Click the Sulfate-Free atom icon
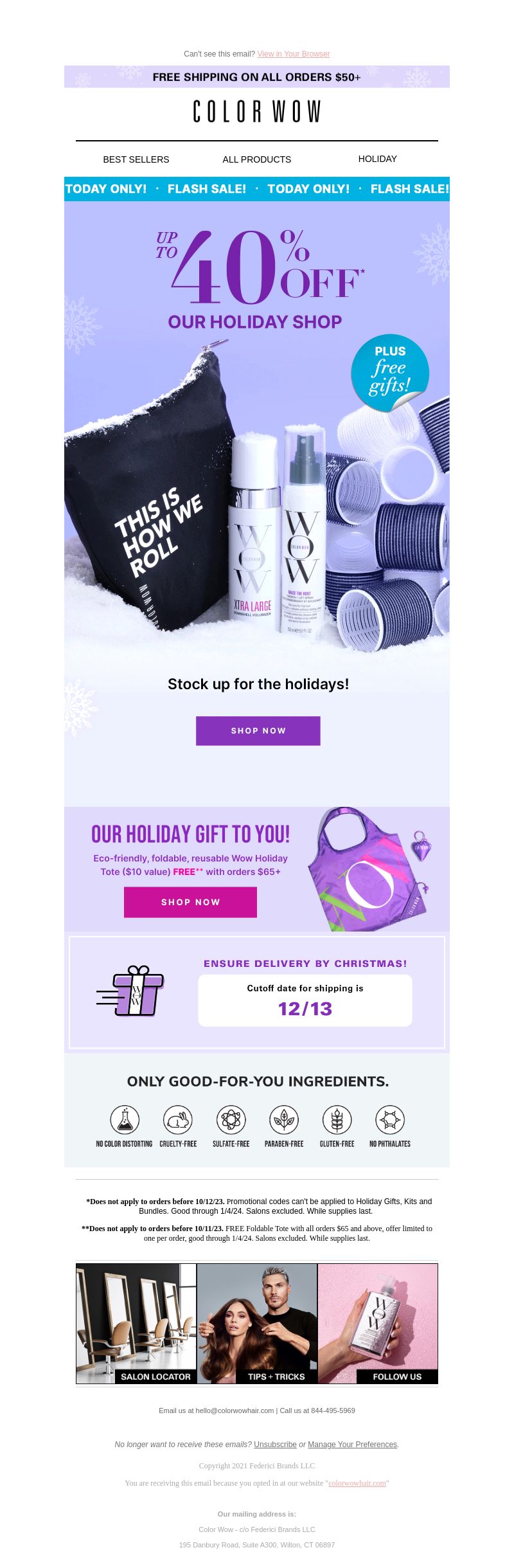Image resolution: width=514 pixels, height=1568 pixels. coord(231,1119)
